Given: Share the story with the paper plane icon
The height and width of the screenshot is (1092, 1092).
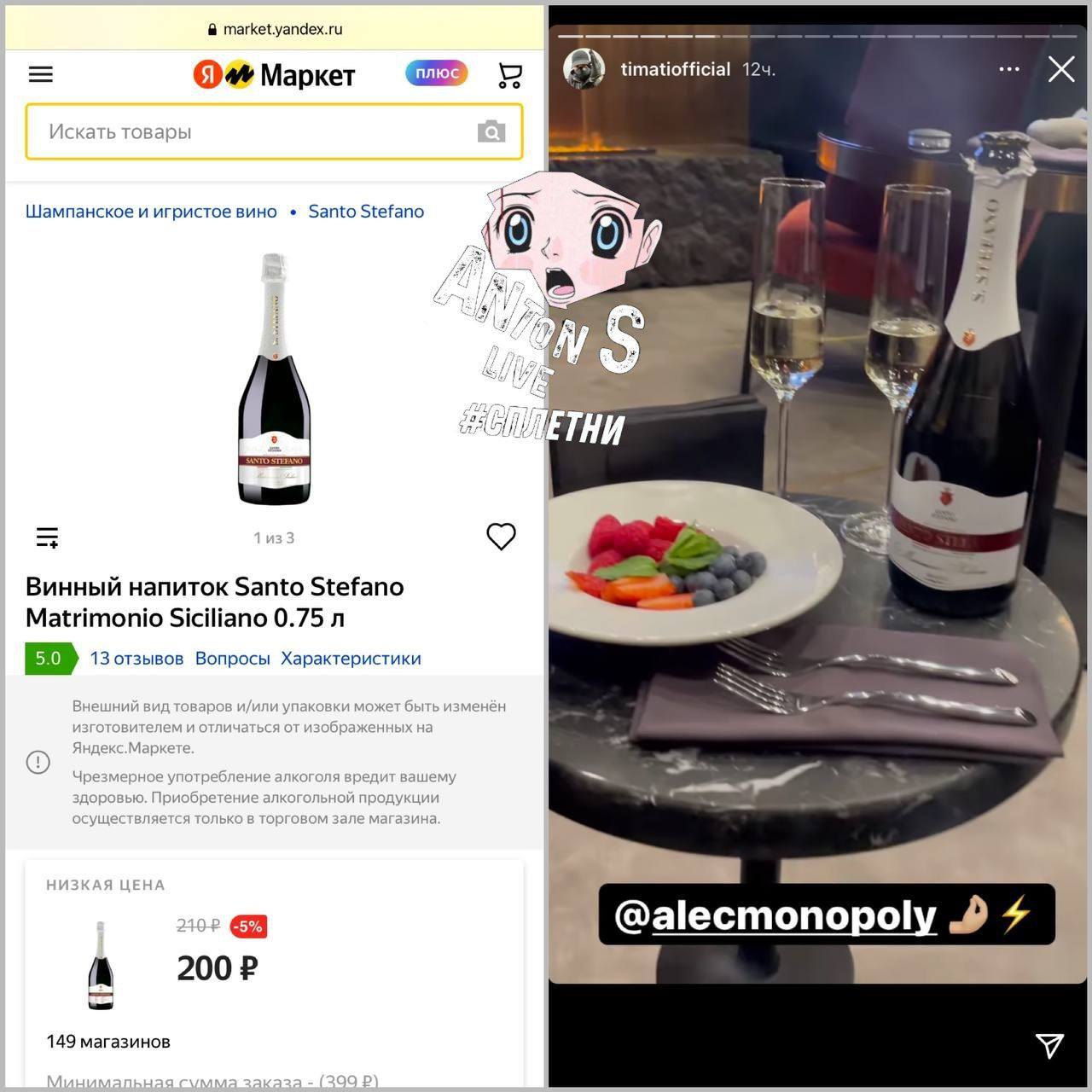Looking at the screenshot, I should coord(1050,1045).
